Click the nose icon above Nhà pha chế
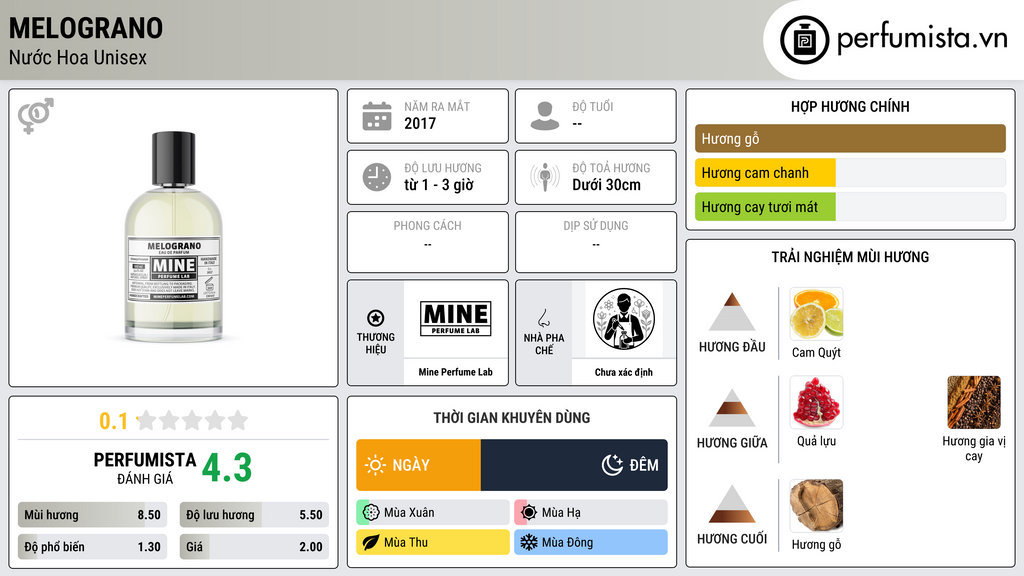1024x576 pixels. pyautogui.click(x=543, y=318)
